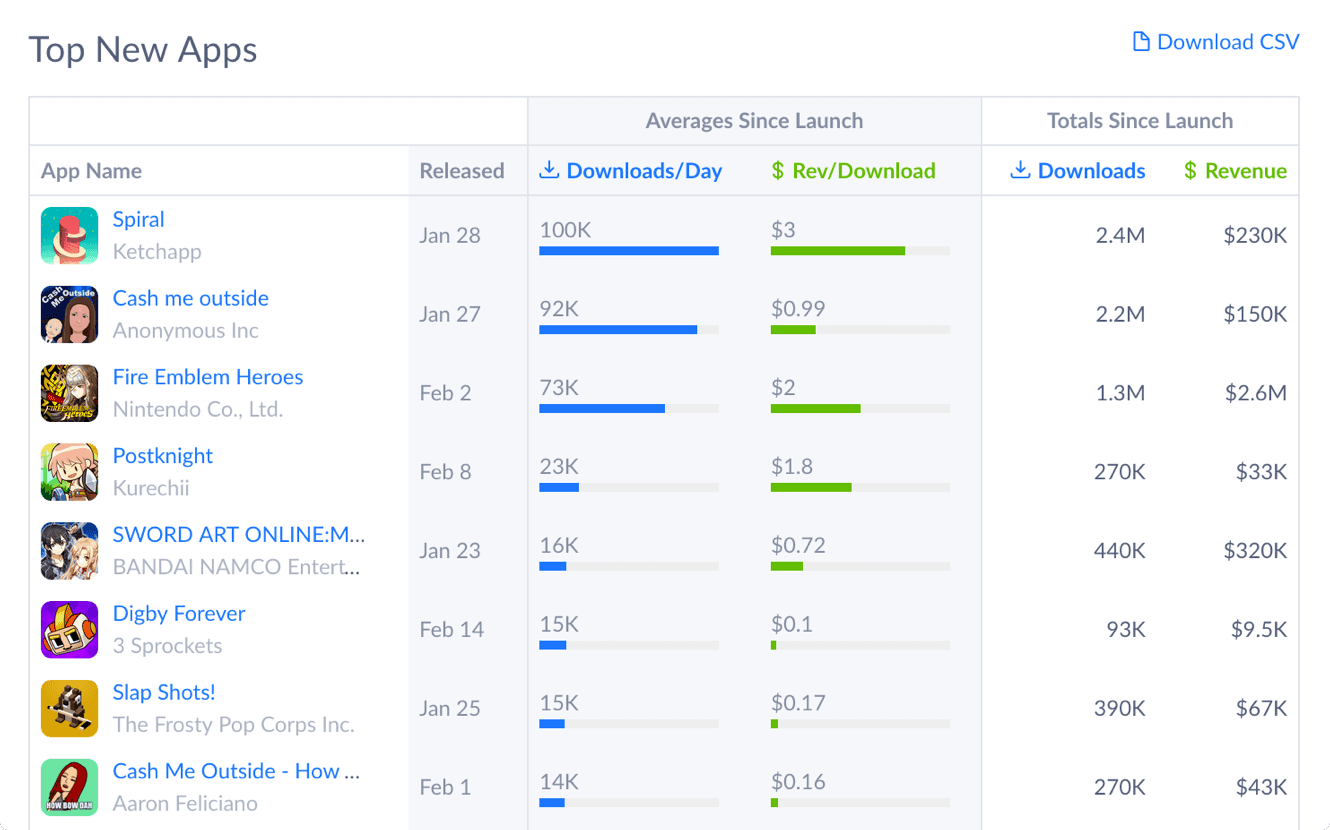Click the $9.5K revenue value
This screenshot has width=1330, height=830.
1259,629
